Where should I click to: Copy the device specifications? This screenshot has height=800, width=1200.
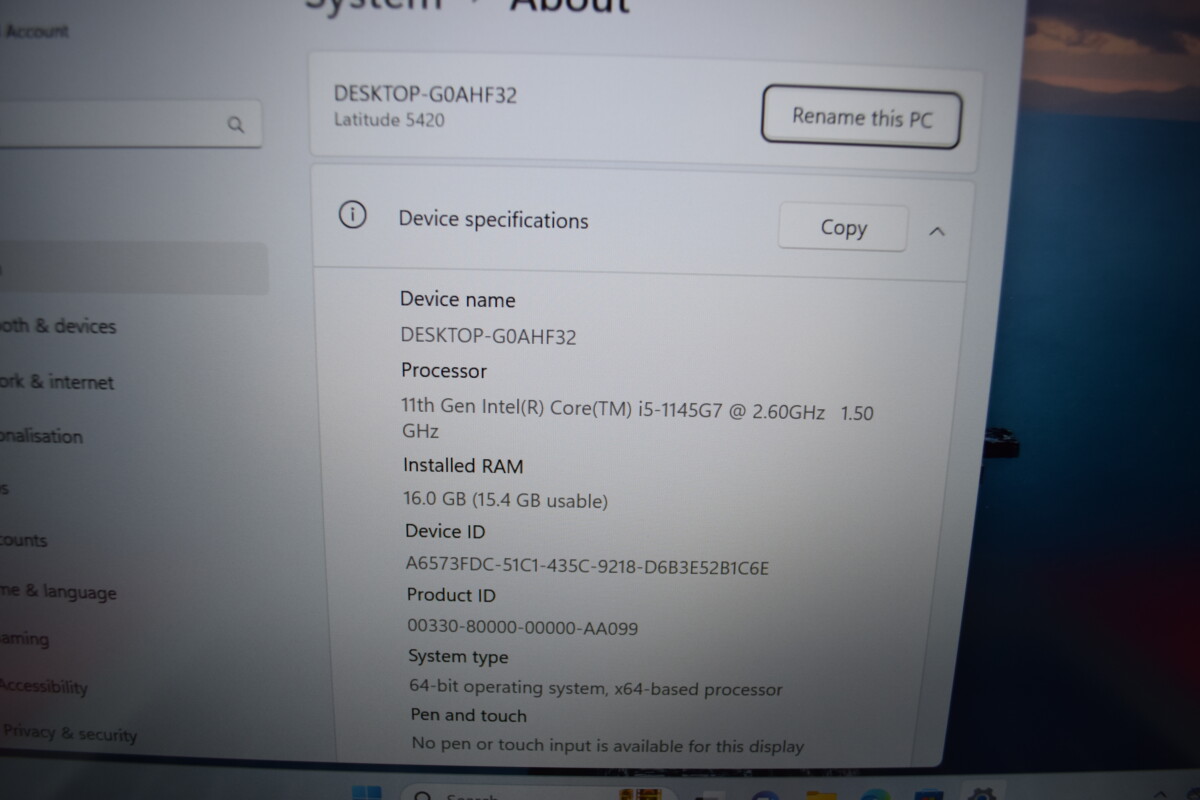tap(843, 228)
